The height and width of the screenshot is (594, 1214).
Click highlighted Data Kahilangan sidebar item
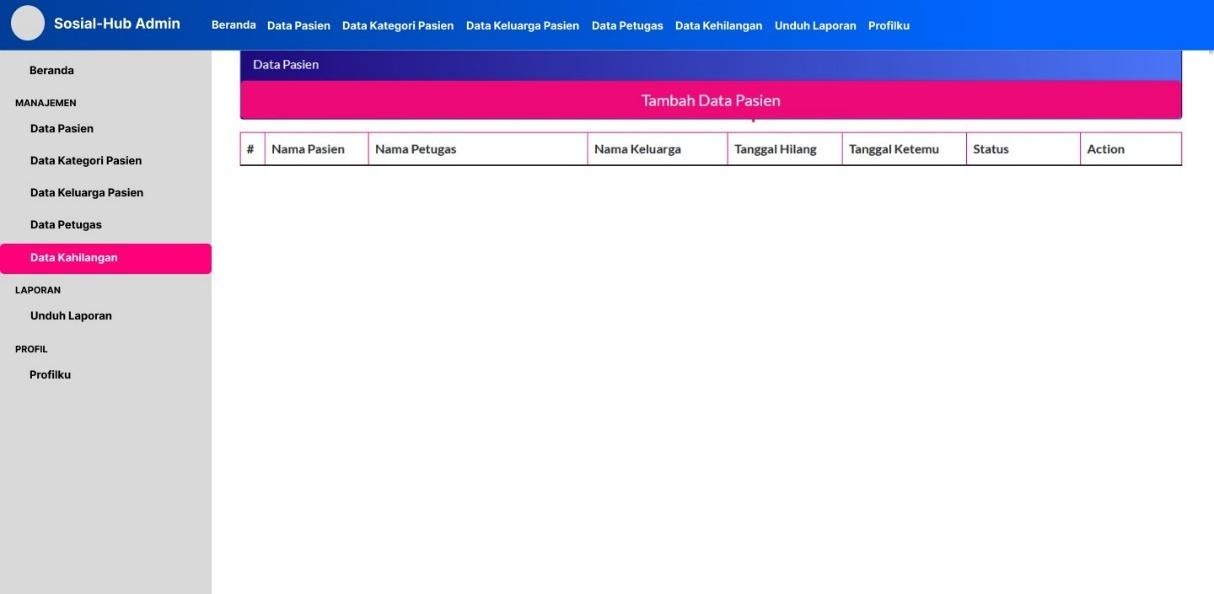(105, 258)
